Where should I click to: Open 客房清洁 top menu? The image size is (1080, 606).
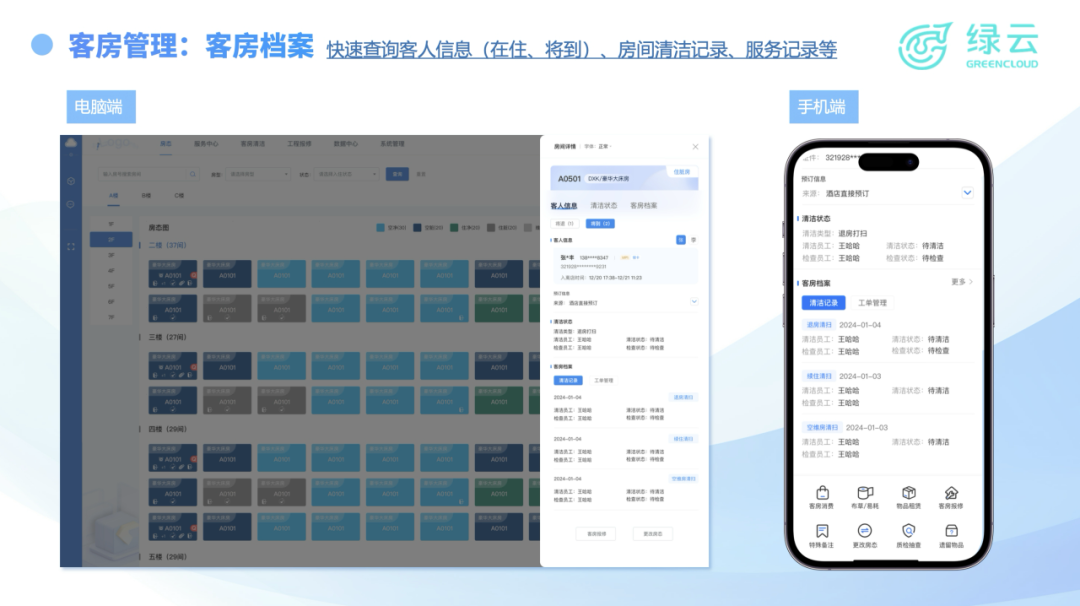[253, 144]
